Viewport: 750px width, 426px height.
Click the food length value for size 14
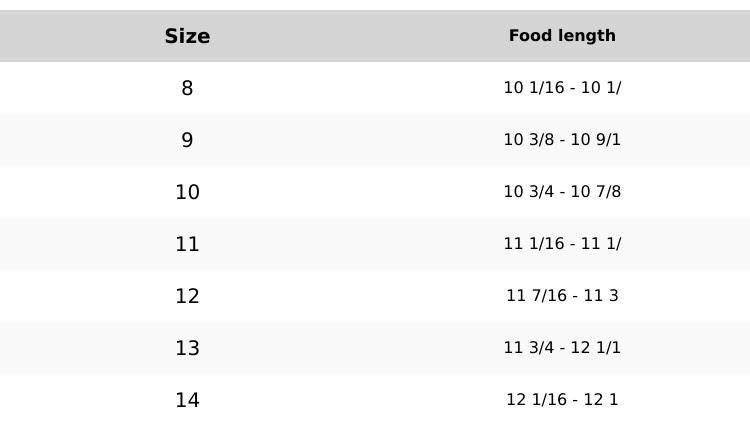562,400
